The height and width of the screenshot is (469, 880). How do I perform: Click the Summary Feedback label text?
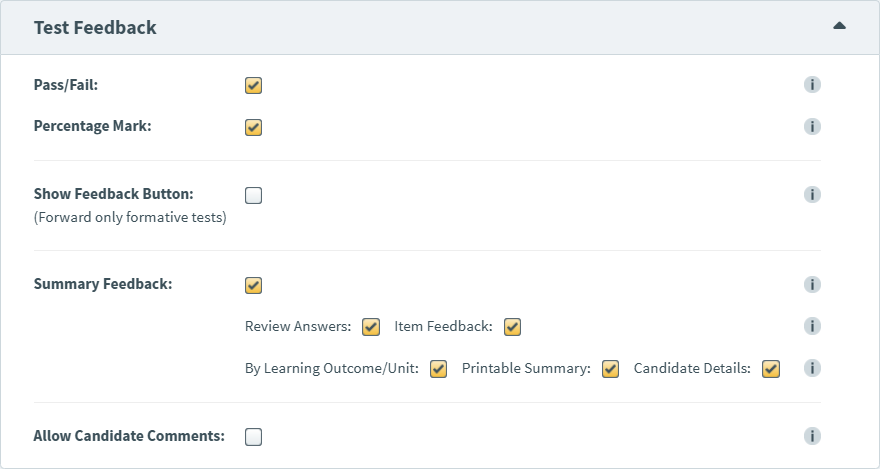(103, 284)
